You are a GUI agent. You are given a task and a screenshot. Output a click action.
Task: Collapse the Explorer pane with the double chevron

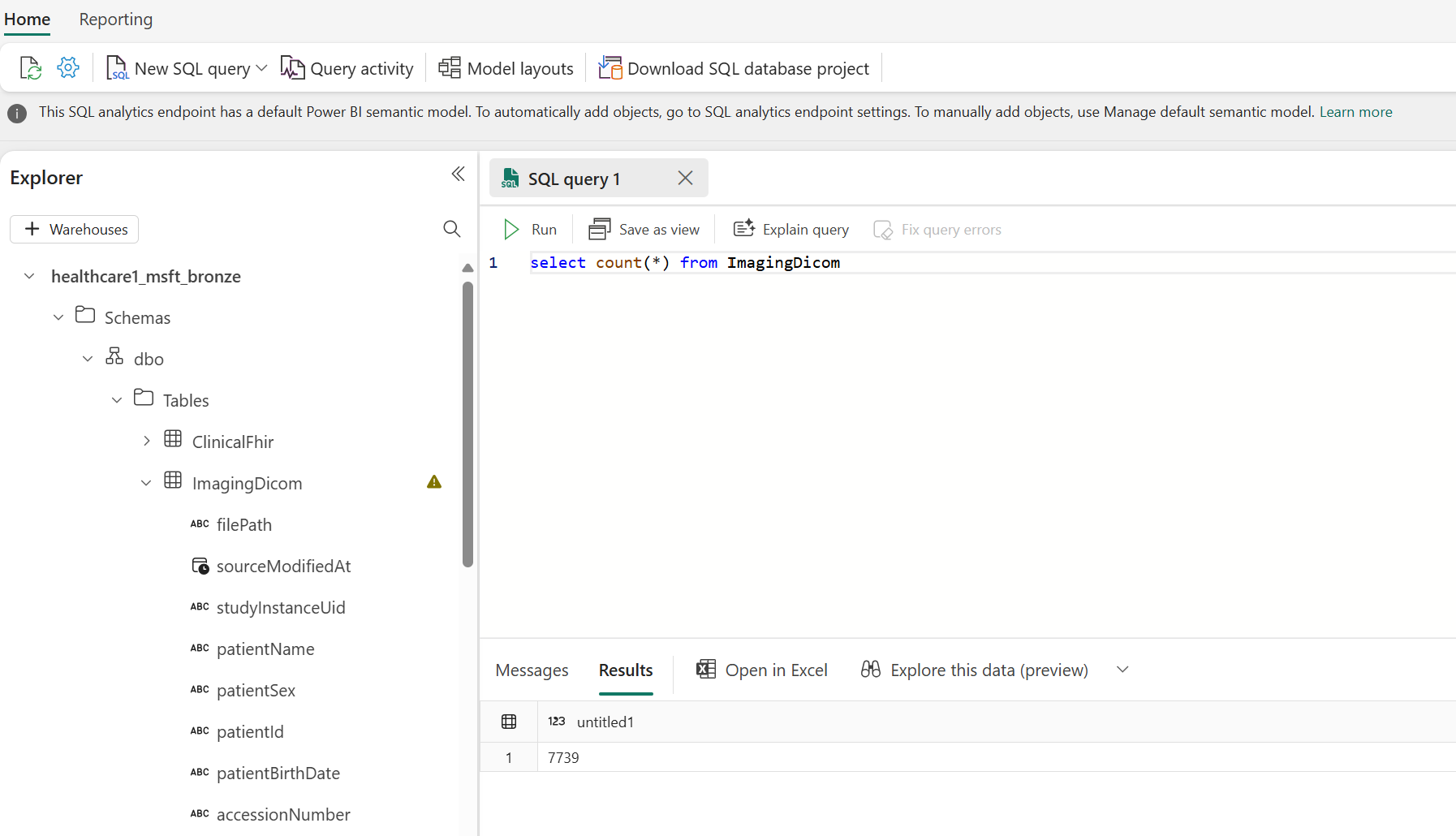(x=458, y=174)
